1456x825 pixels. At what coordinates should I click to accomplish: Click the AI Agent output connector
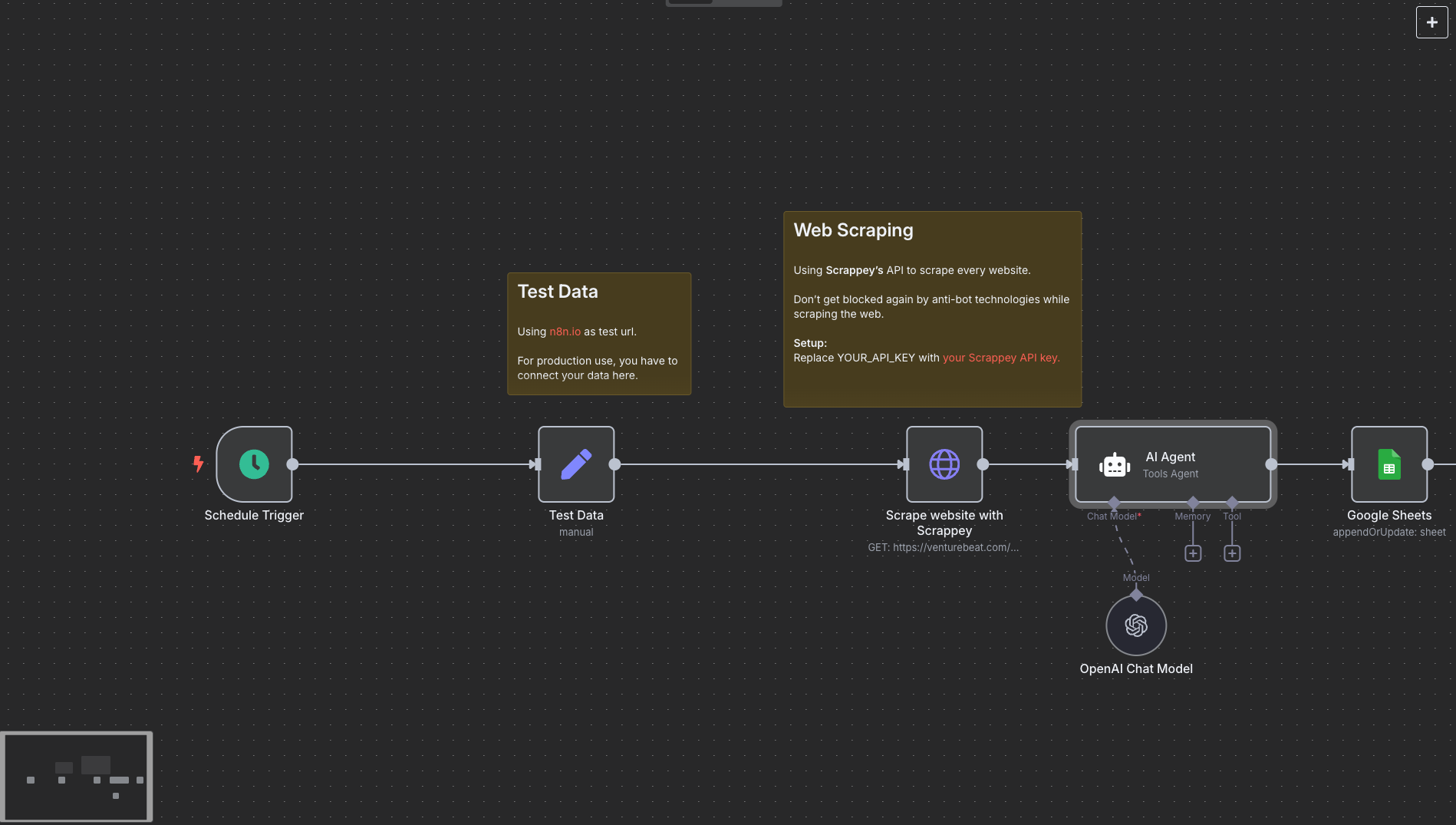1271,464
